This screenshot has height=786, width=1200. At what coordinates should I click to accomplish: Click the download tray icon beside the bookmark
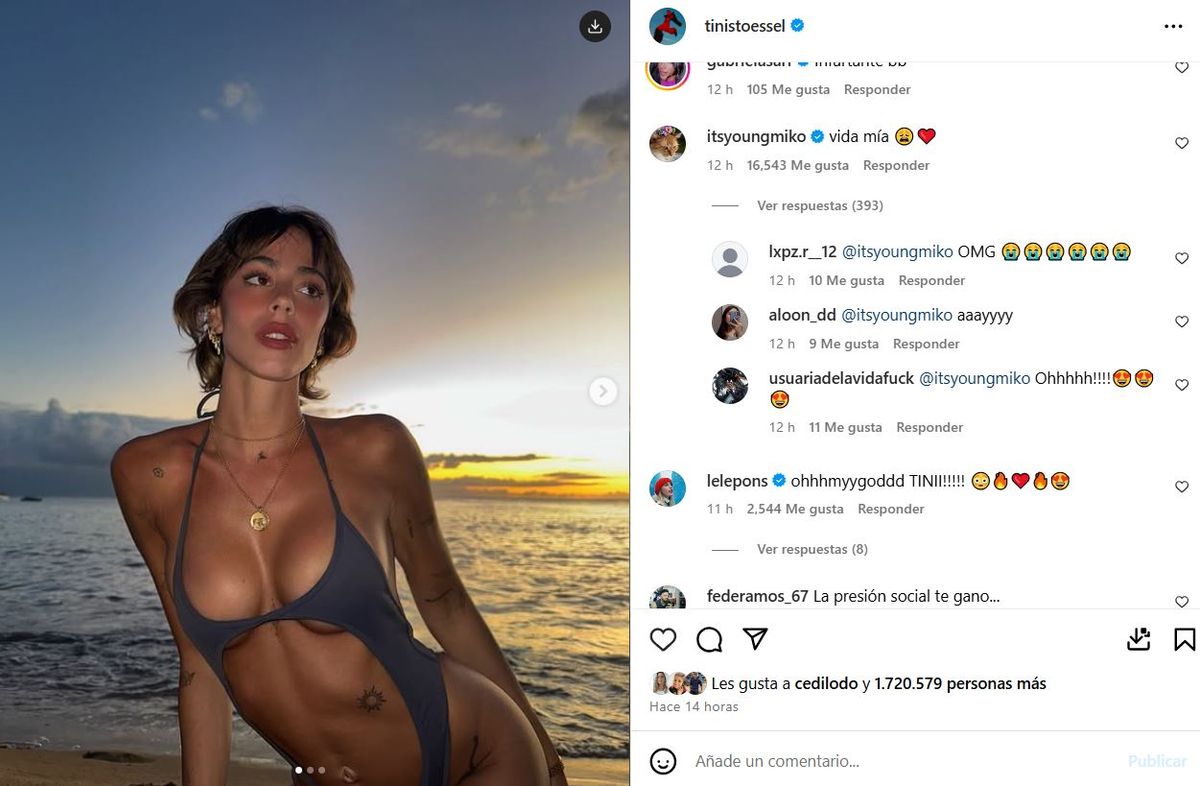click(x=1139, y=639)
